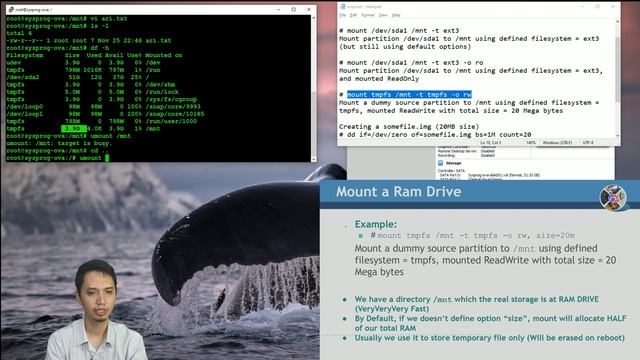This screenshot has height=360, width=640.
Task: Click '# mount /dev/sda1 /mnt -t ext3 -o ro' line
Action: click(411, 62)
